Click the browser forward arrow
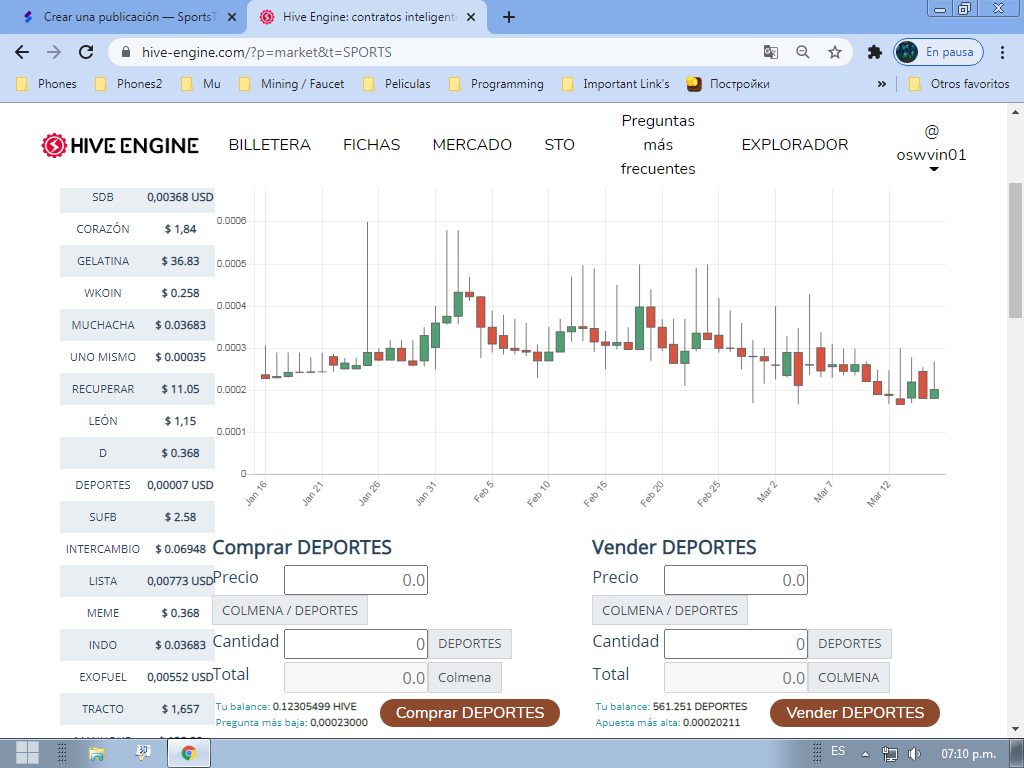1024x768 pixels. point(54,52)
